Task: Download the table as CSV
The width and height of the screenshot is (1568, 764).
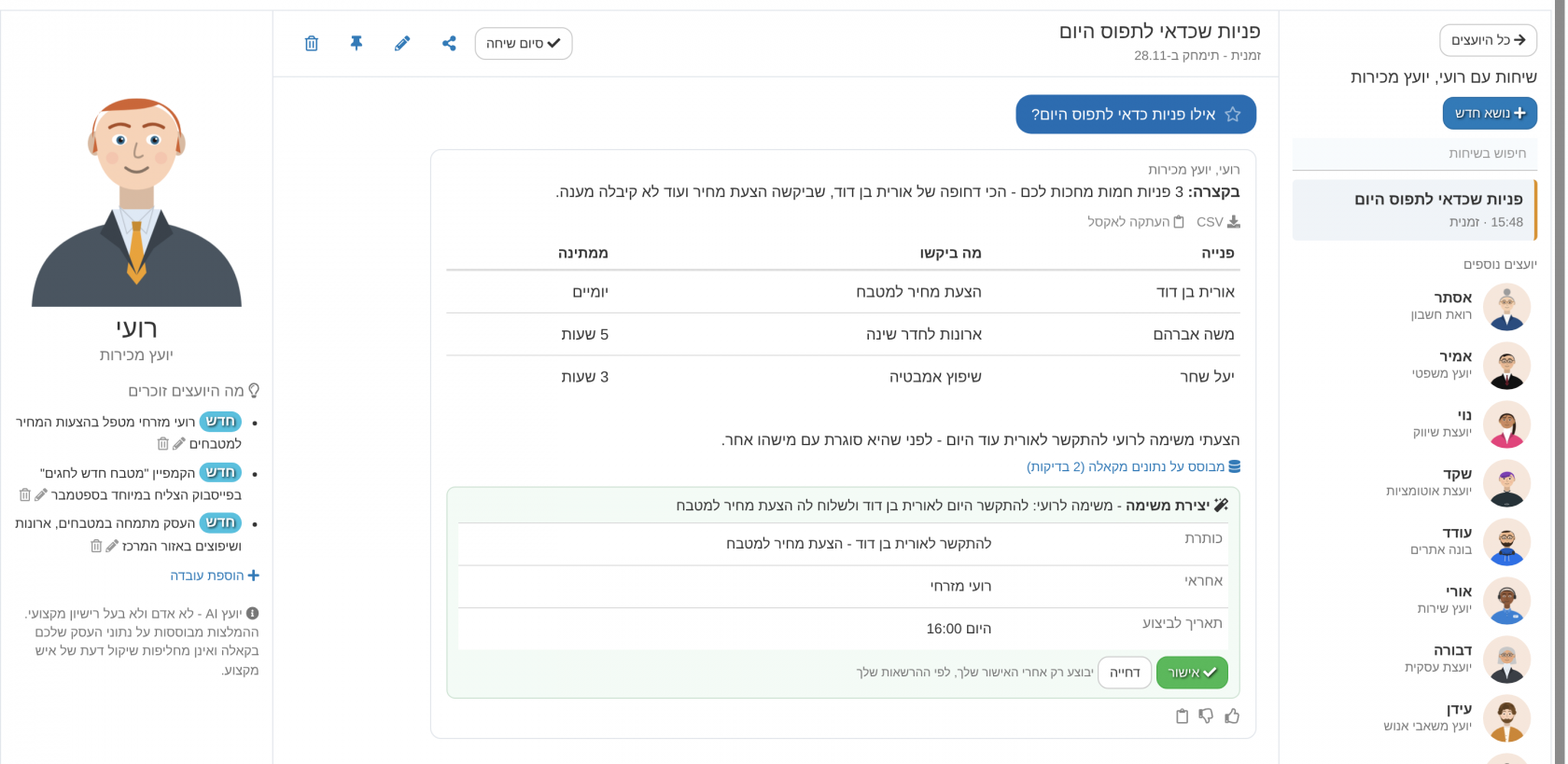Action: [x=1218, y=222]
